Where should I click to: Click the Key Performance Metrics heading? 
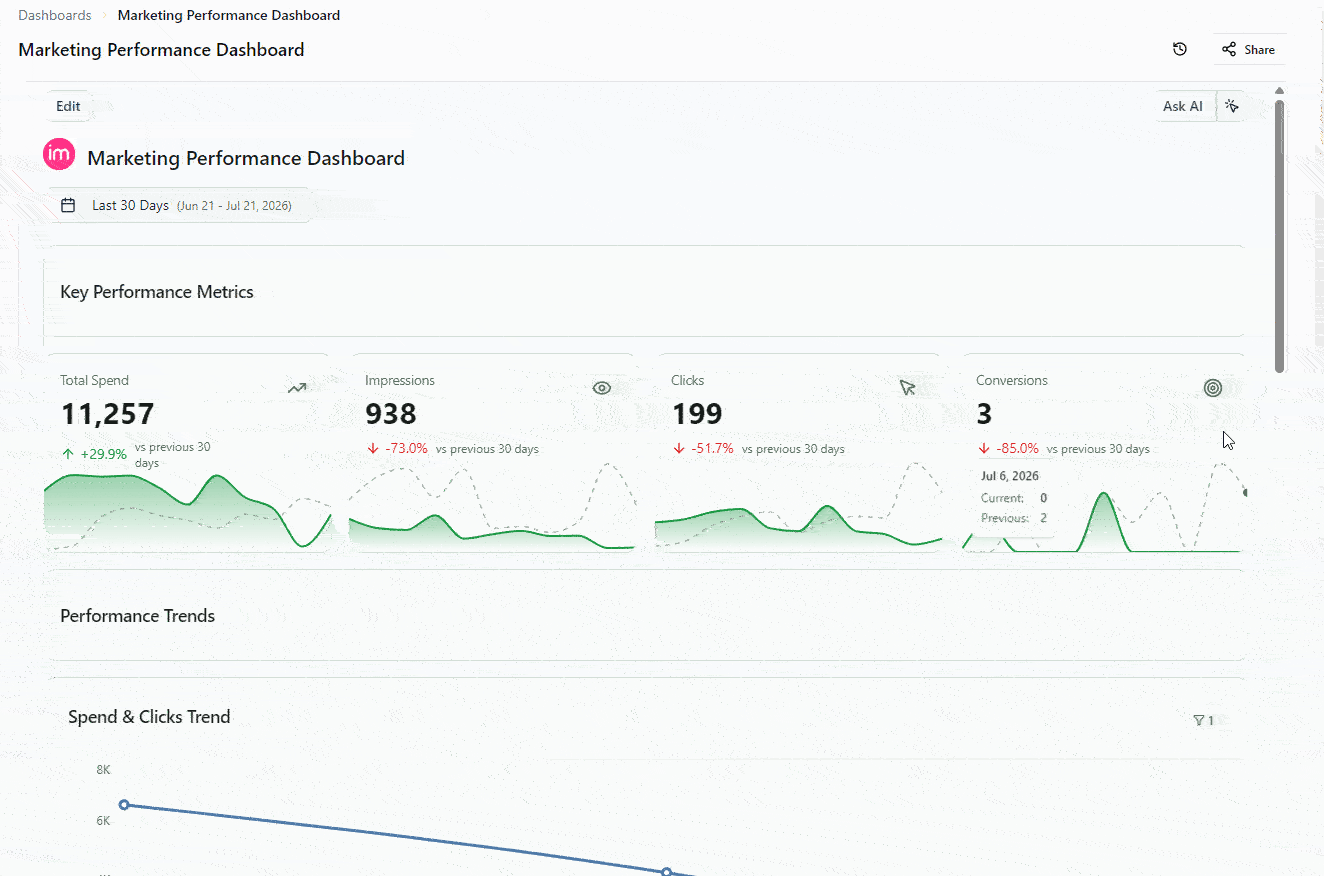point(157,292)
